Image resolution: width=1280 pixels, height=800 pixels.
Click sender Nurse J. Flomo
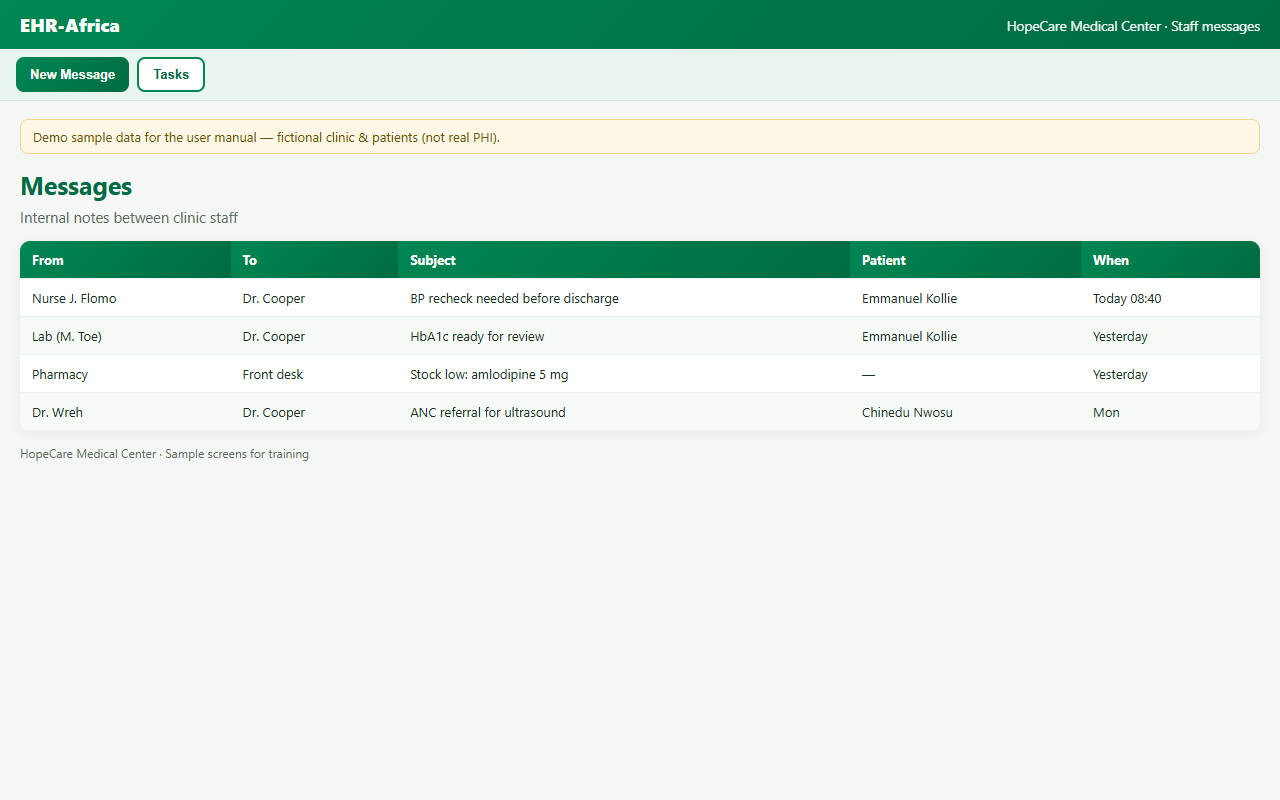pos(74,298)
